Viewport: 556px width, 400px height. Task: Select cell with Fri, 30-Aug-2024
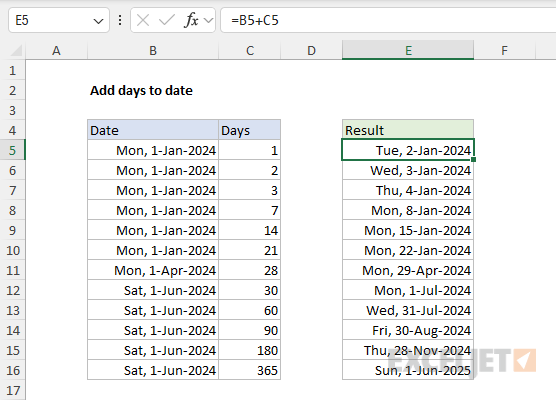tap(408, 330)
